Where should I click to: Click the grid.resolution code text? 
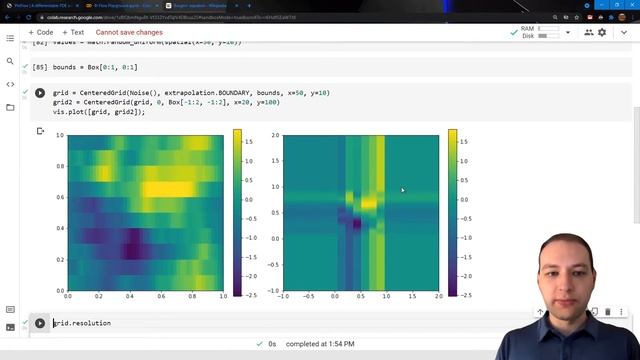pyautogui.click(x=82, y=323)
